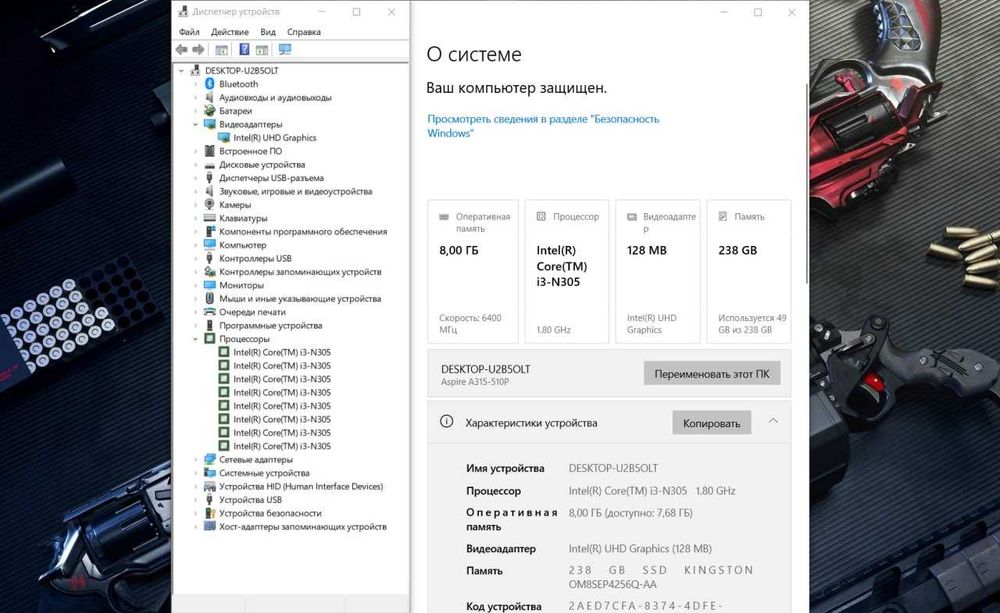The height and width of the screenshot is (613, 1000).
Task: Select the Клавиатуры keyboard icon
Action: pos(210,218)
